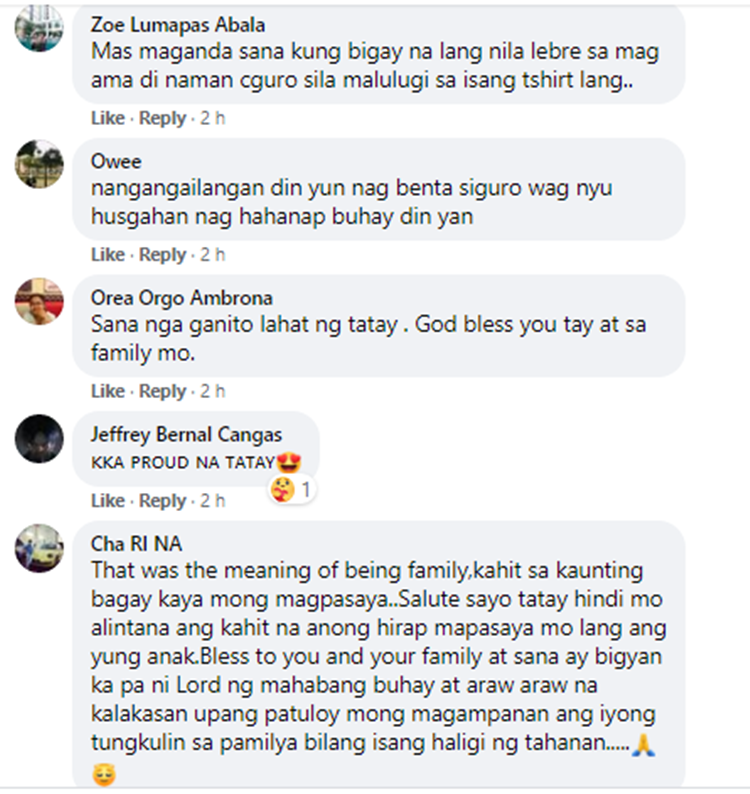750x794 pixels.
Task: Open timestamp 2 h on Owee's comment
Action: coord(212,254)
